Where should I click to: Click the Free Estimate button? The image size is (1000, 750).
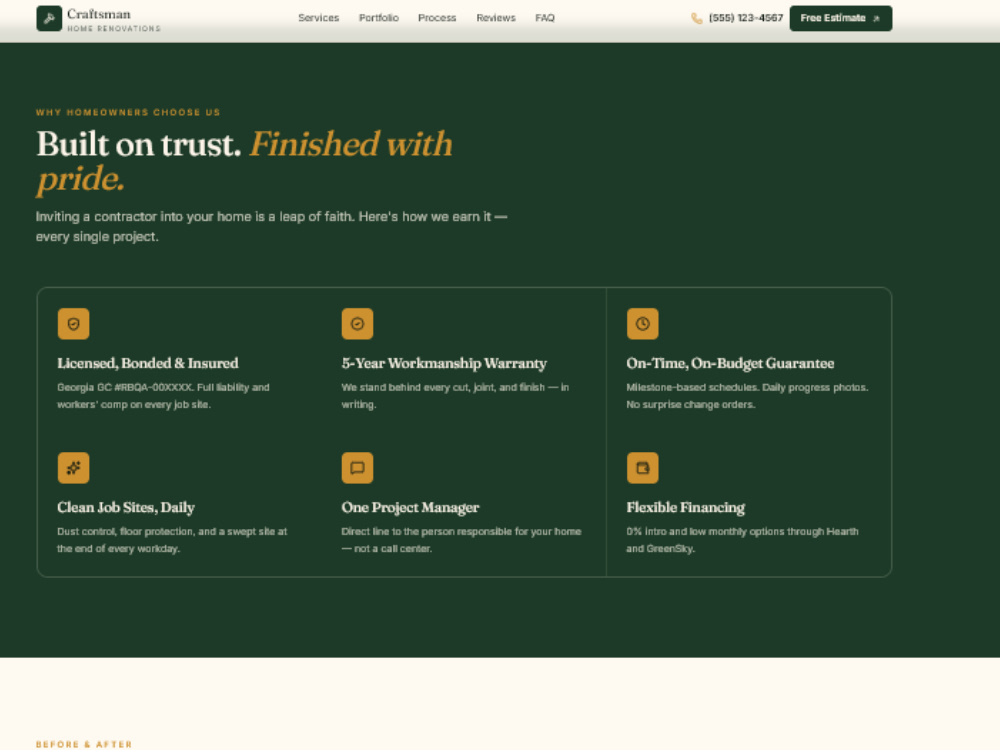pyautogui.click(x=841, y=18)
